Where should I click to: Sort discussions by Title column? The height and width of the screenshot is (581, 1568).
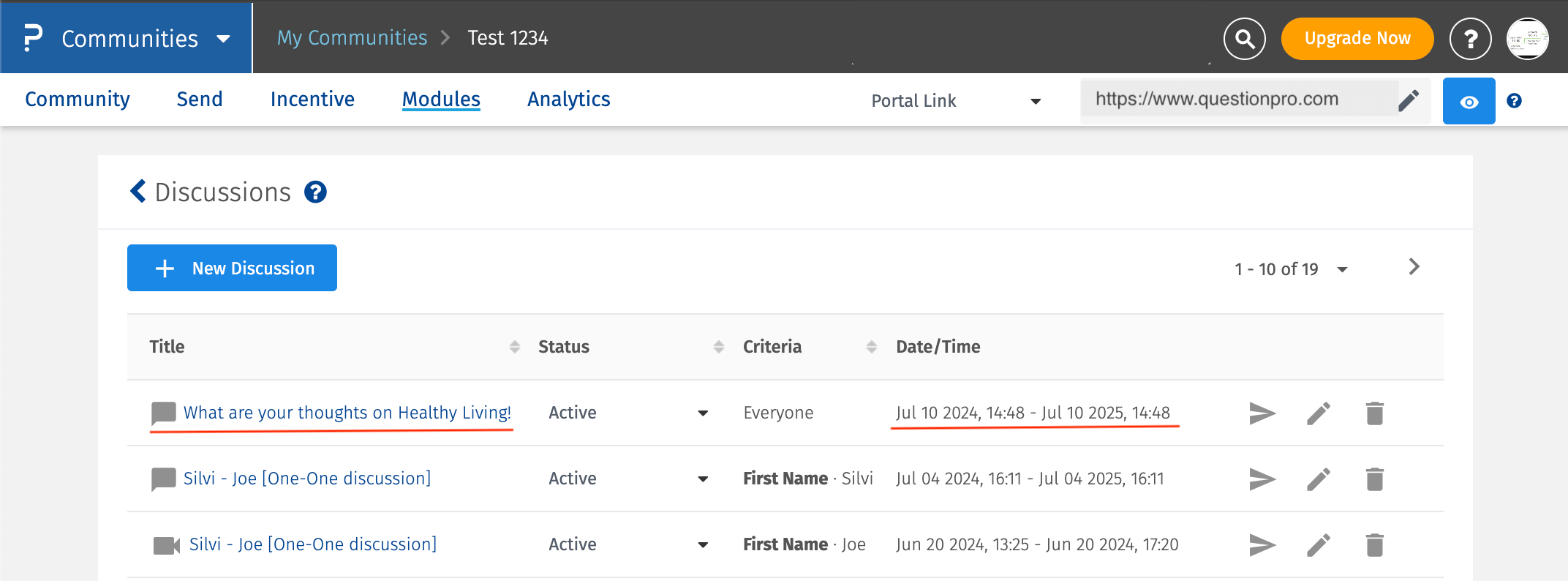(515, 347)
